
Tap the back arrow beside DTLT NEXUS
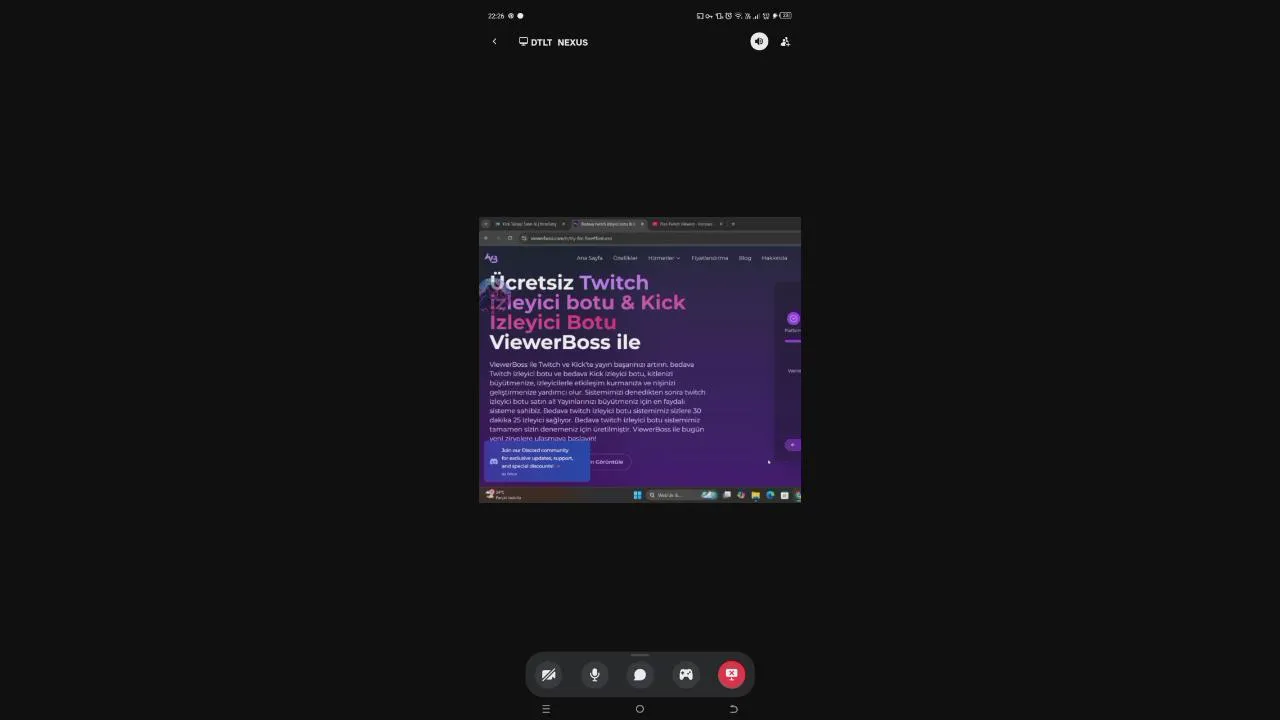pos(494,42)
